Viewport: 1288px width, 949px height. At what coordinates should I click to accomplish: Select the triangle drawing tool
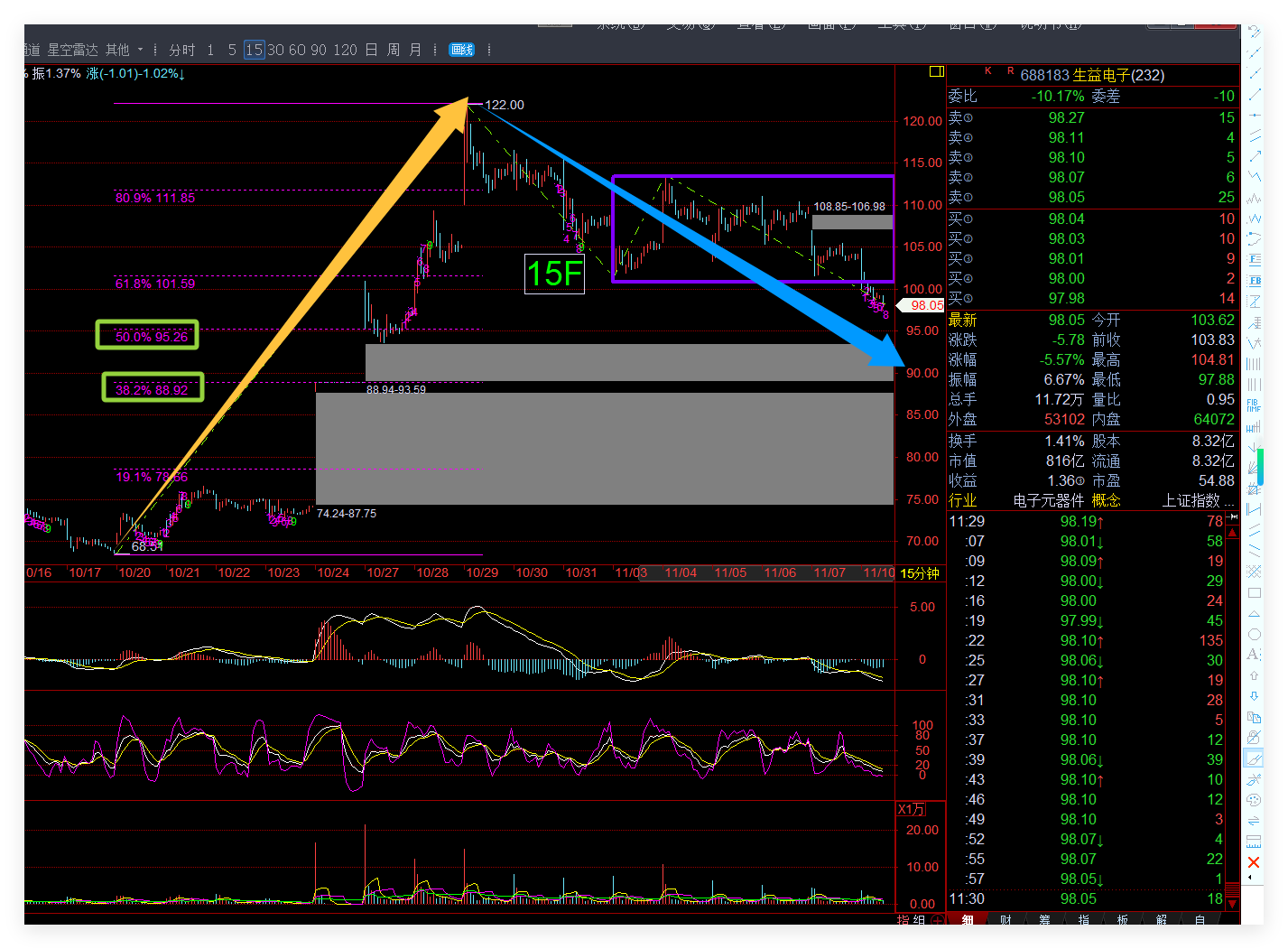coord(1254,614)
